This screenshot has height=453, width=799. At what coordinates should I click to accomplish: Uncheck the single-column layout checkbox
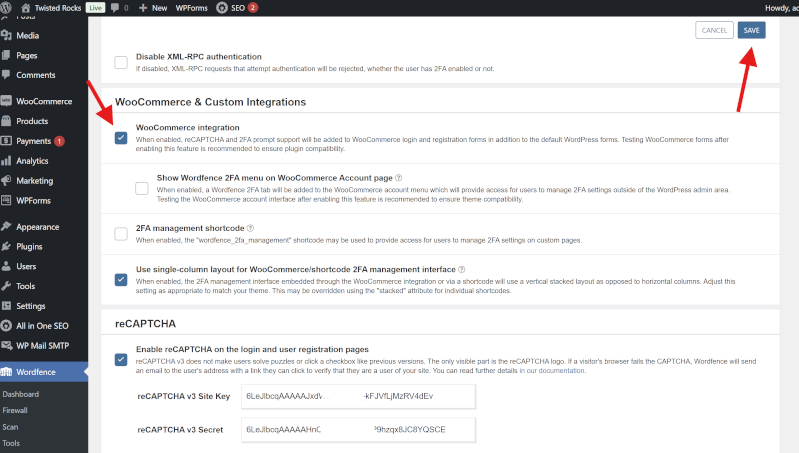click(121, 280)
